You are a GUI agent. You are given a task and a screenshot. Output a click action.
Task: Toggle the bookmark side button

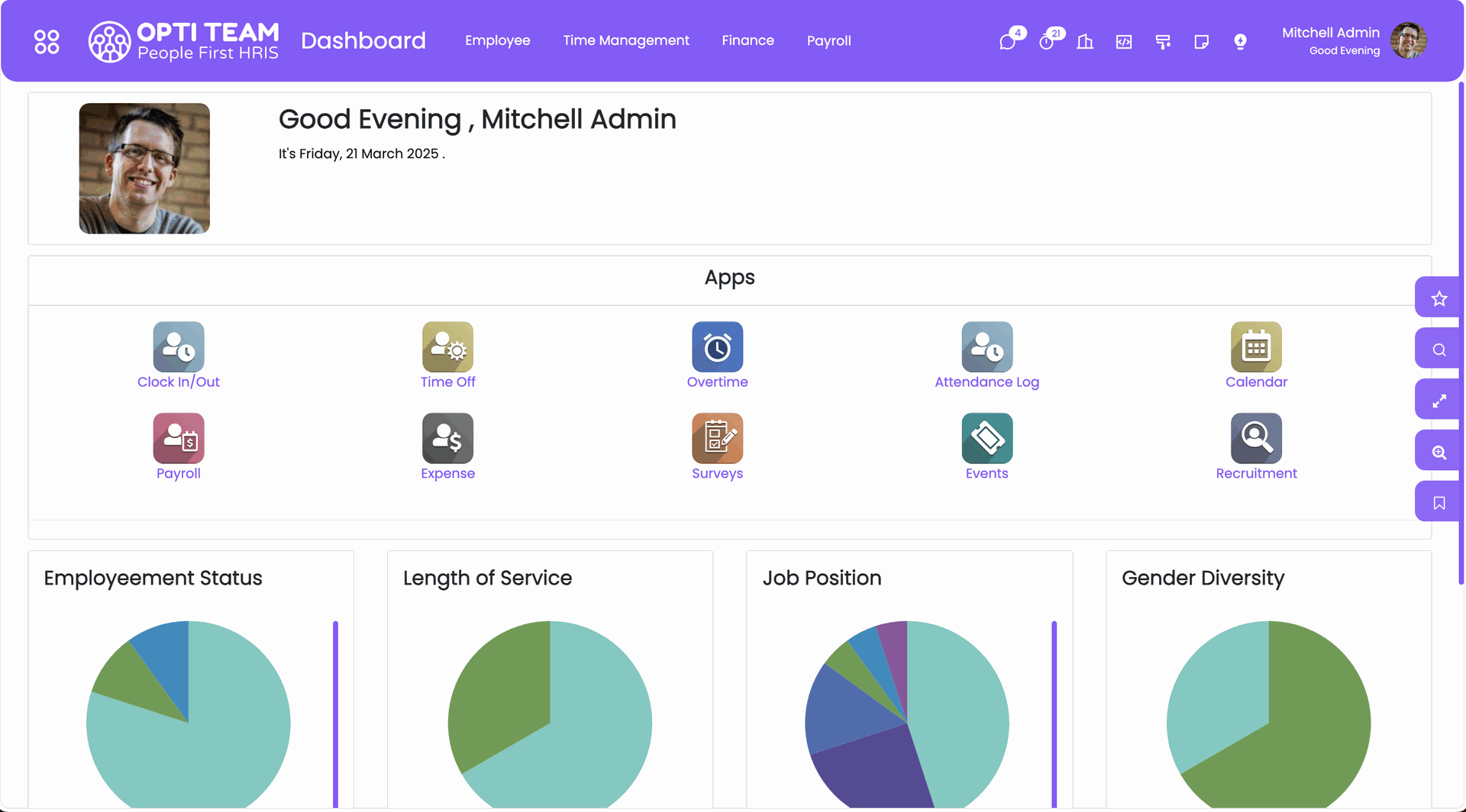click(1439, 503)
